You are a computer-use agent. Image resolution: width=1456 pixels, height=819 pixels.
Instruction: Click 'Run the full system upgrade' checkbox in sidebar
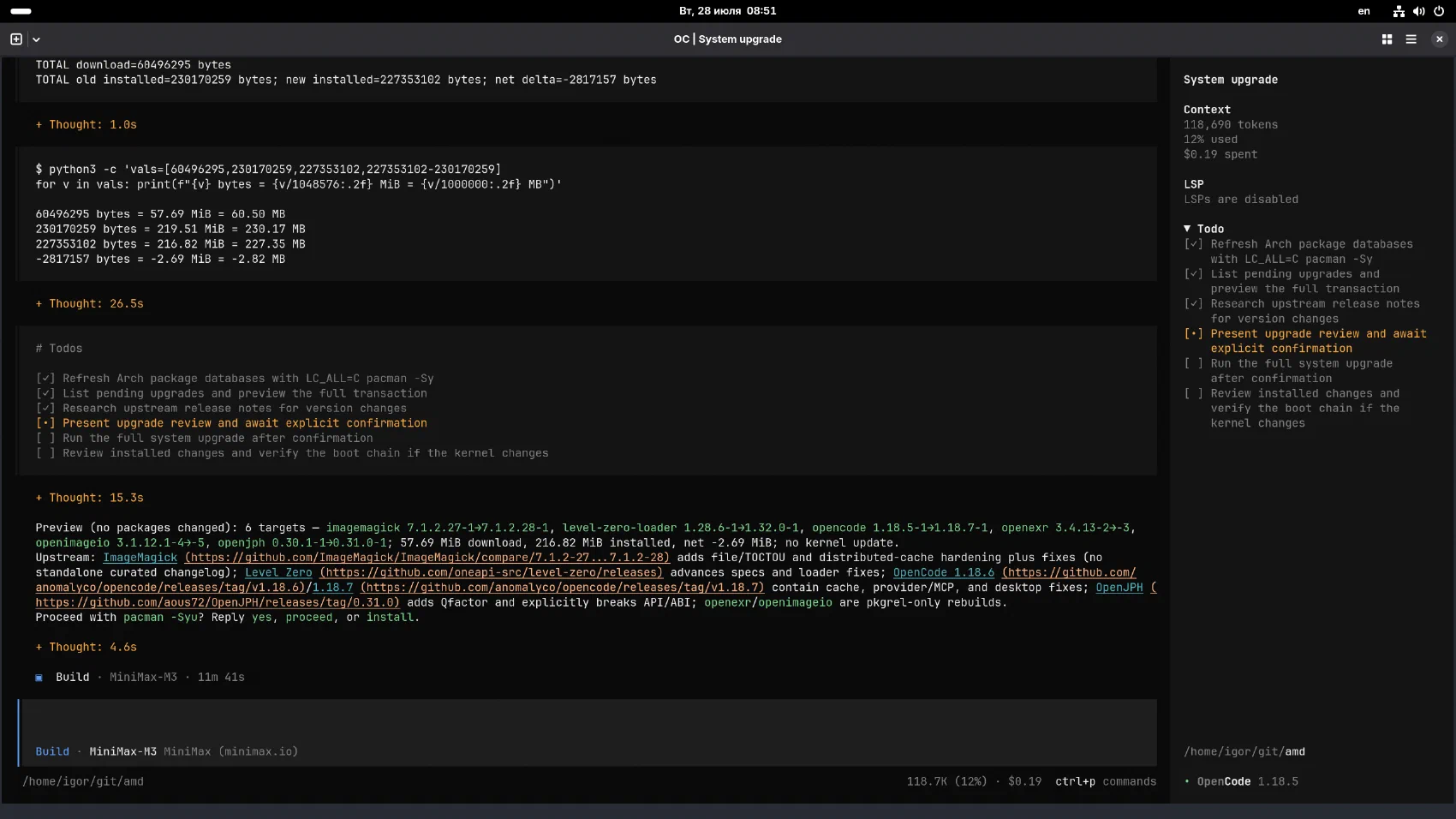[x=1193, y=364]
